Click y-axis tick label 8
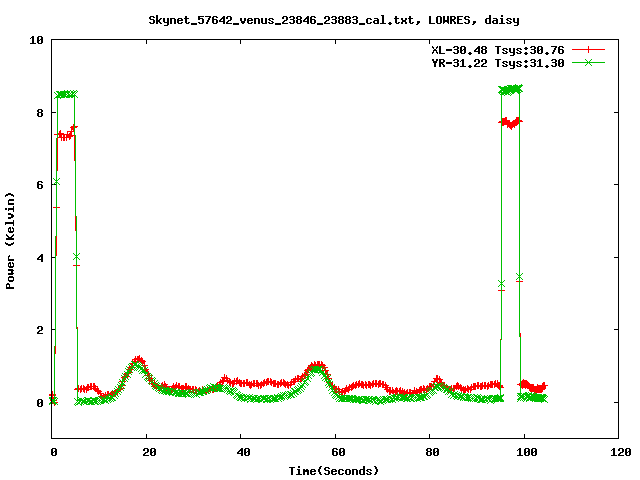This screenshot has width=640, height=480. pyautogui.click(x=40, y=113)
